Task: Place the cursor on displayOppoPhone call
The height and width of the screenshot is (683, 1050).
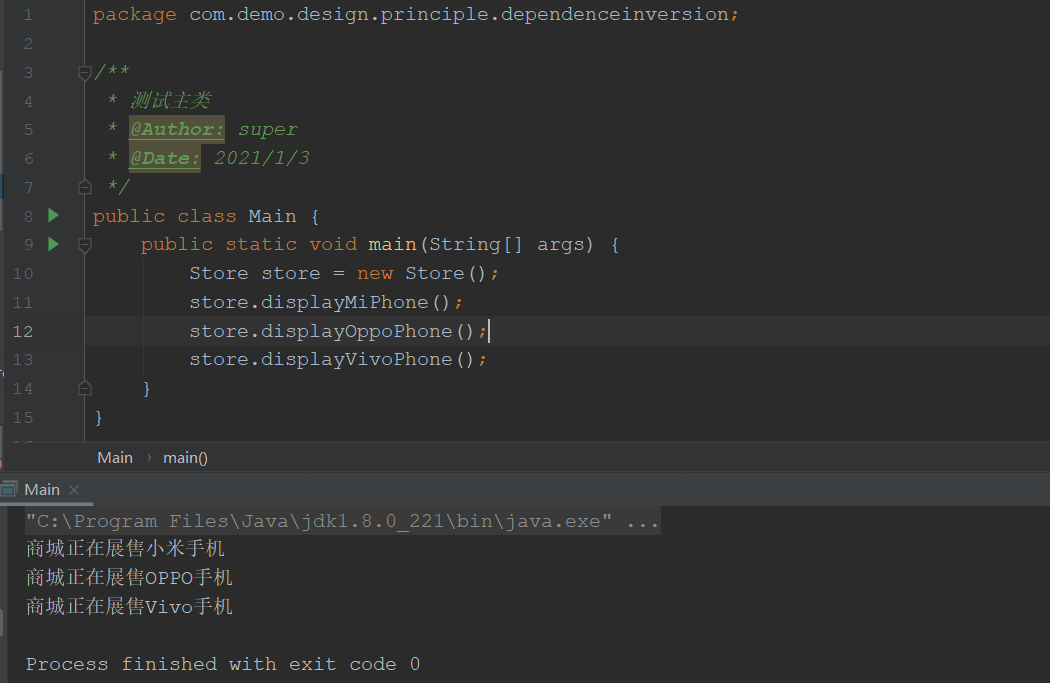Action: click(338, 331)
